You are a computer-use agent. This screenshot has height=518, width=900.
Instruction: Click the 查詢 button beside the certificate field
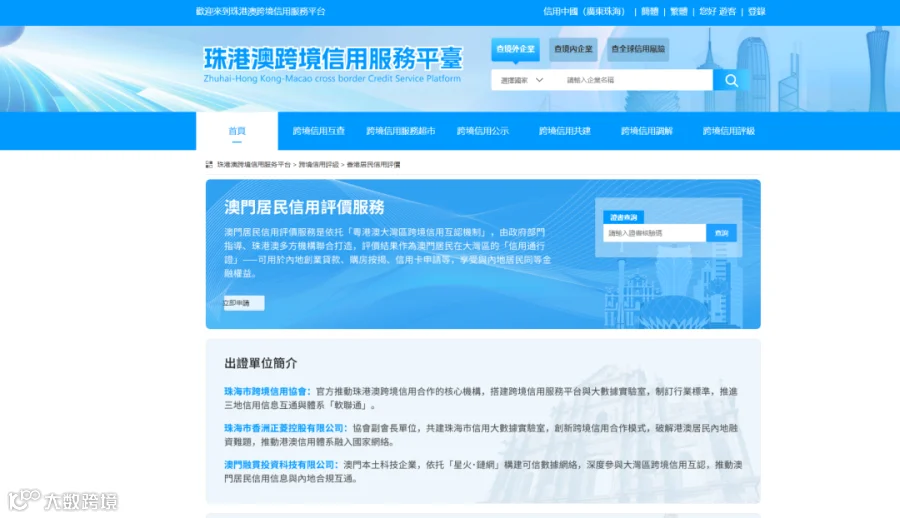pyautogui.click(x=721, y=233)
